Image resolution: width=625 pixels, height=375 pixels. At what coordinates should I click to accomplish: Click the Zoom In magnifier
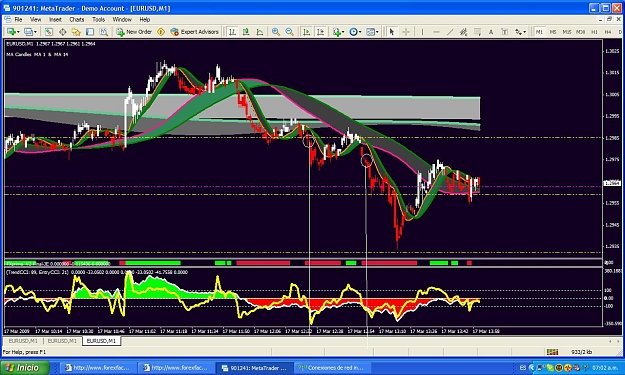(275, 32)
